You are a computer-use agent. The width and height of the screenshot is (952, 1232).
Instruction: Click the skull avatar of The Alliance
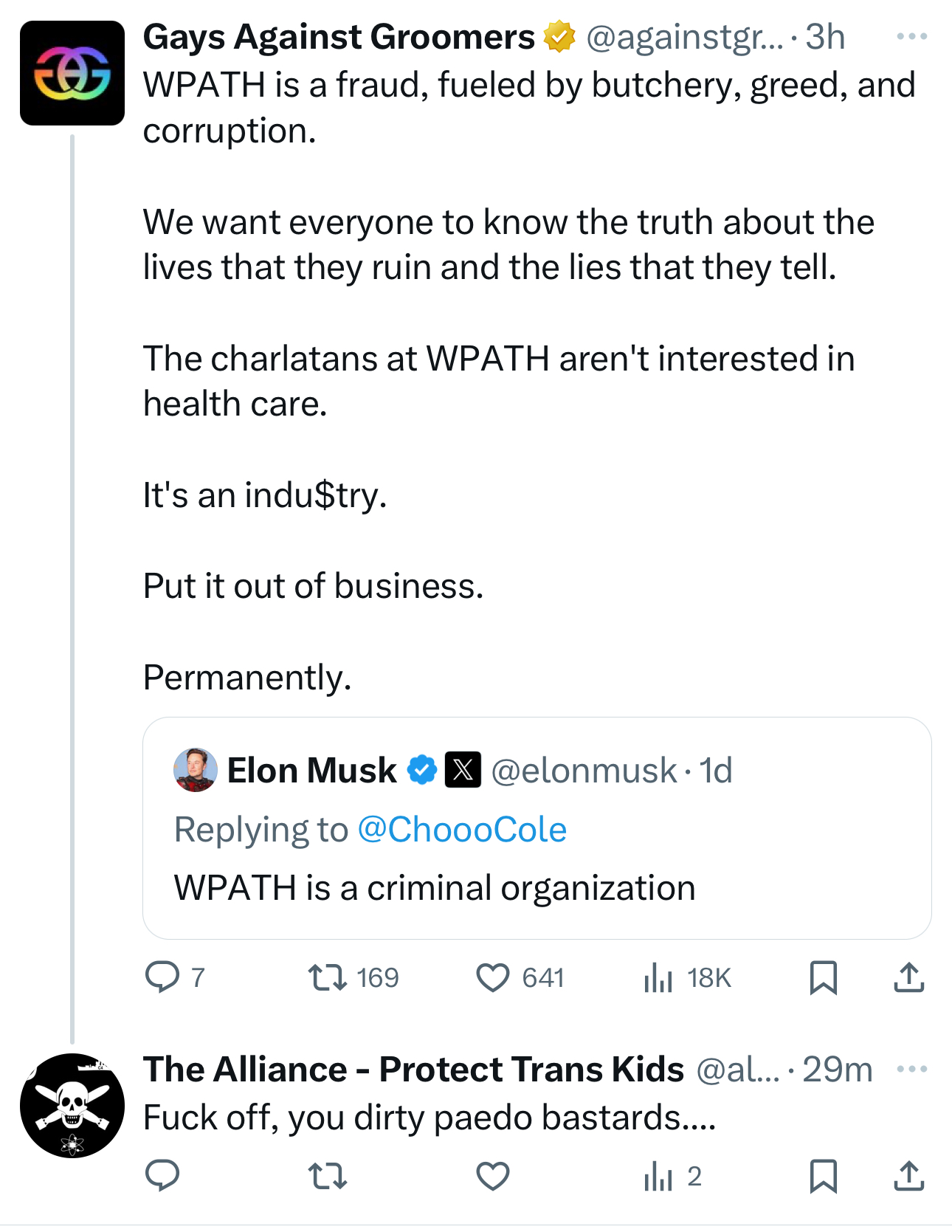tap(72, 1105)
